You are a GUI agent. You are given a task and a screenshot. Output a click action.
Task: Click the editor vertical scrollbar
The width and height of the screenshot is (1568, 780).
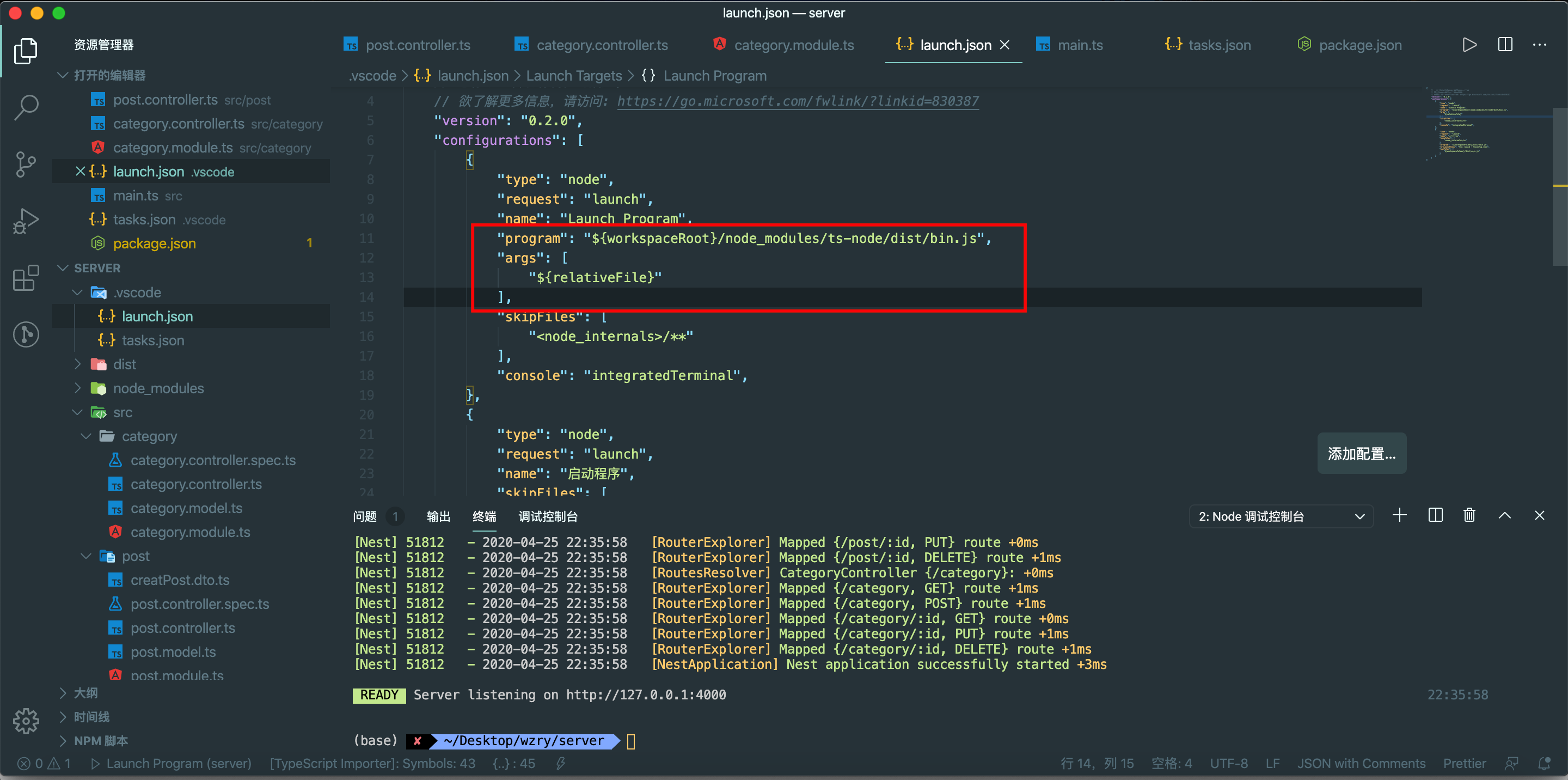pyautogui.click(x=1559, y=186)
